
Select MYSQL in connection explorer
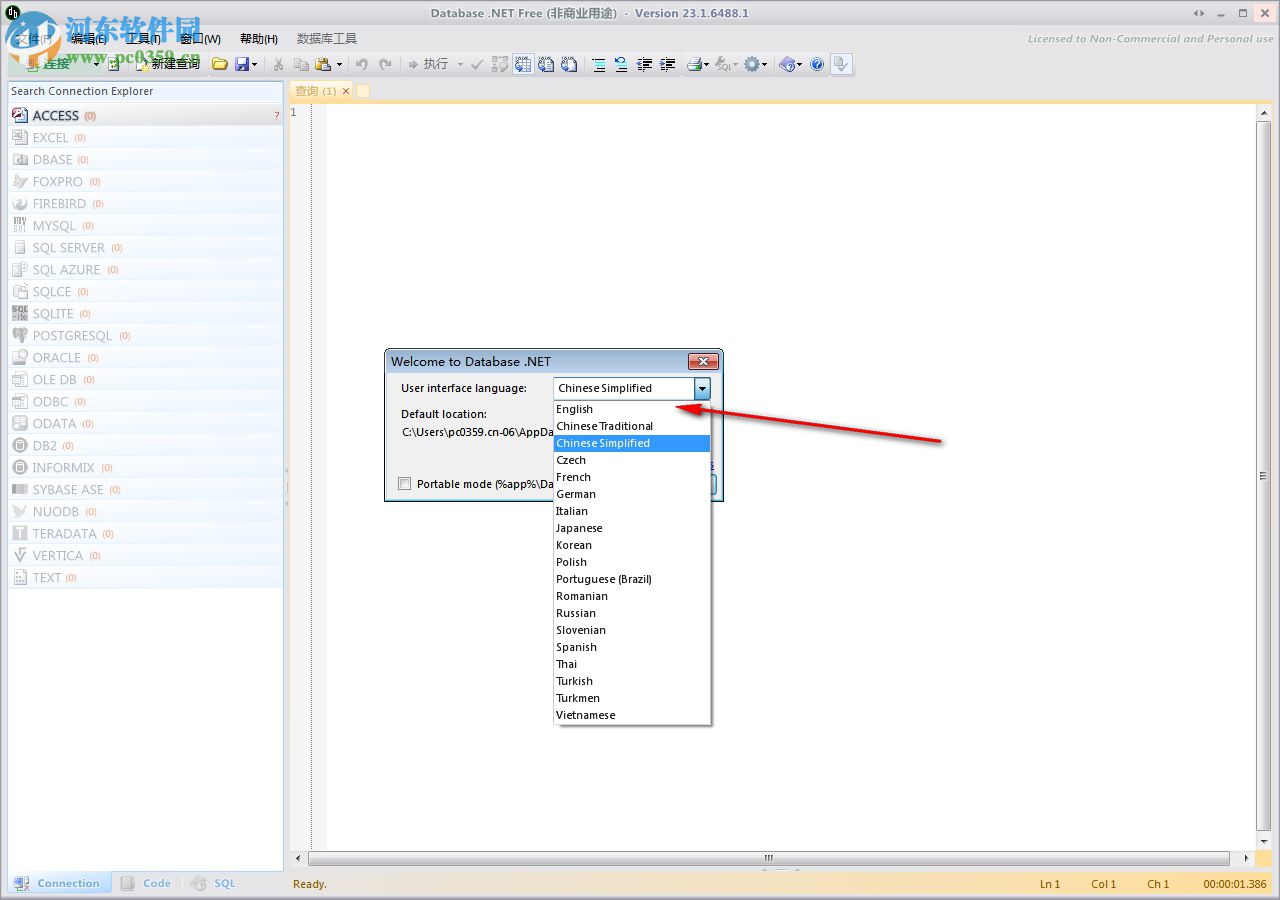click(146, 226)
